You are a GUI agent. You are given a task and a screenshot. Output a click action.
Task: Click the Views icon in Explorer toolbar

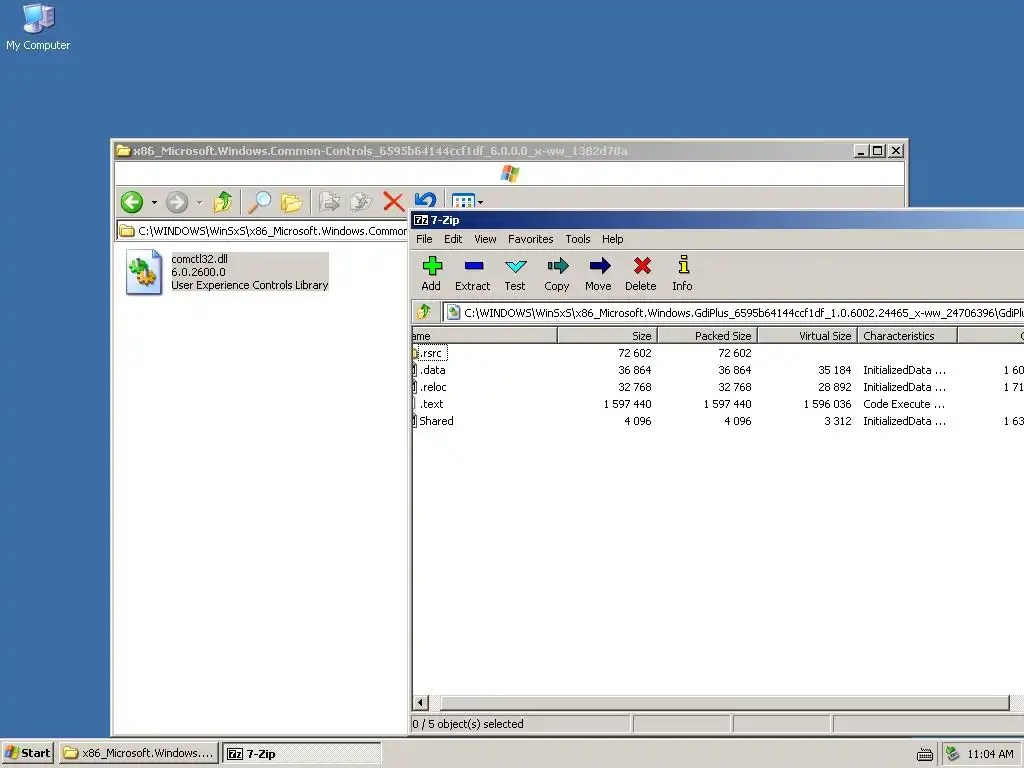tap(463, 200)
